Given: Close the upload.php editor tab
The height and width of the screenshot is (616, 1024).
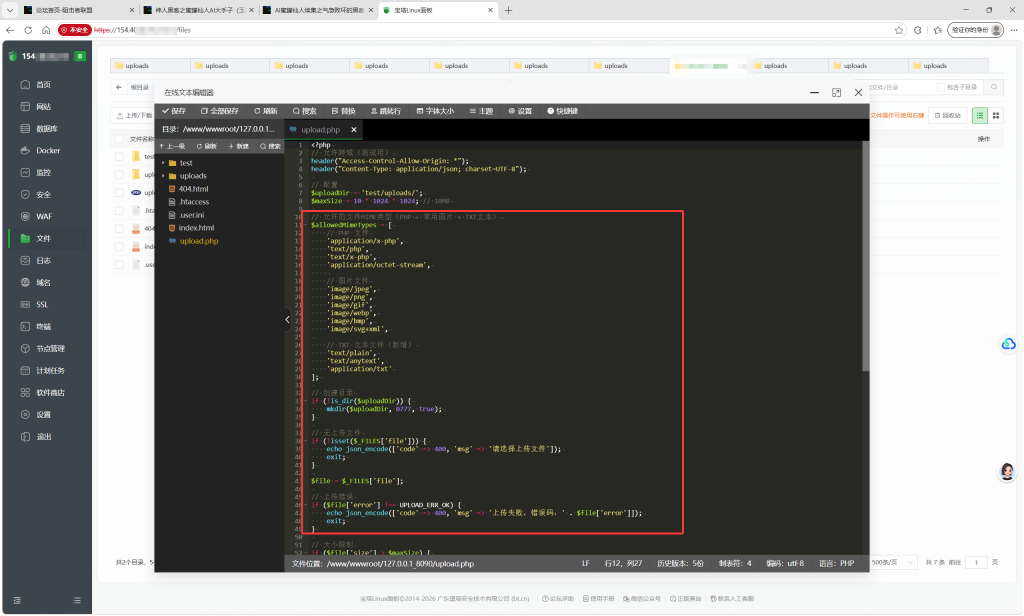Looking at the screenshot, I should pyautogui.click(x=354, y=129).
